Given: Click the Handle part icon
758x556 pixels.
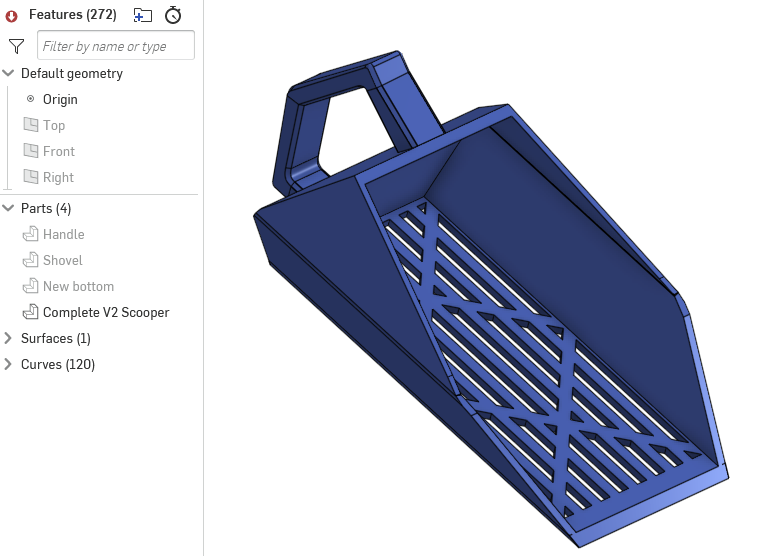Looking at the screenshot, I should [x=30, y=234].
